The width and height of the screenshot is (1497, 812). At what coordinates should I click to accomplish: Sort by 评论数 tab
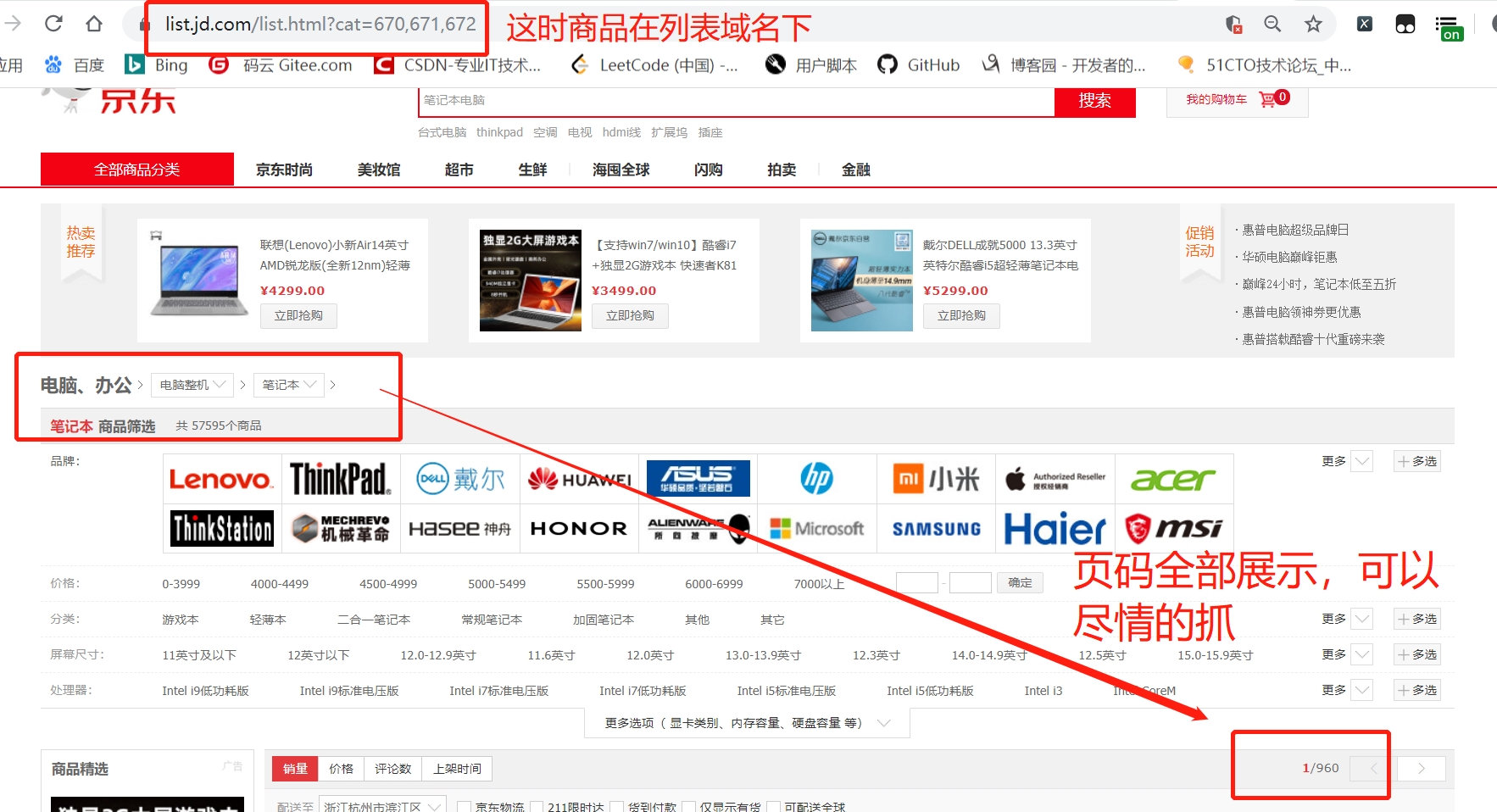393,768
